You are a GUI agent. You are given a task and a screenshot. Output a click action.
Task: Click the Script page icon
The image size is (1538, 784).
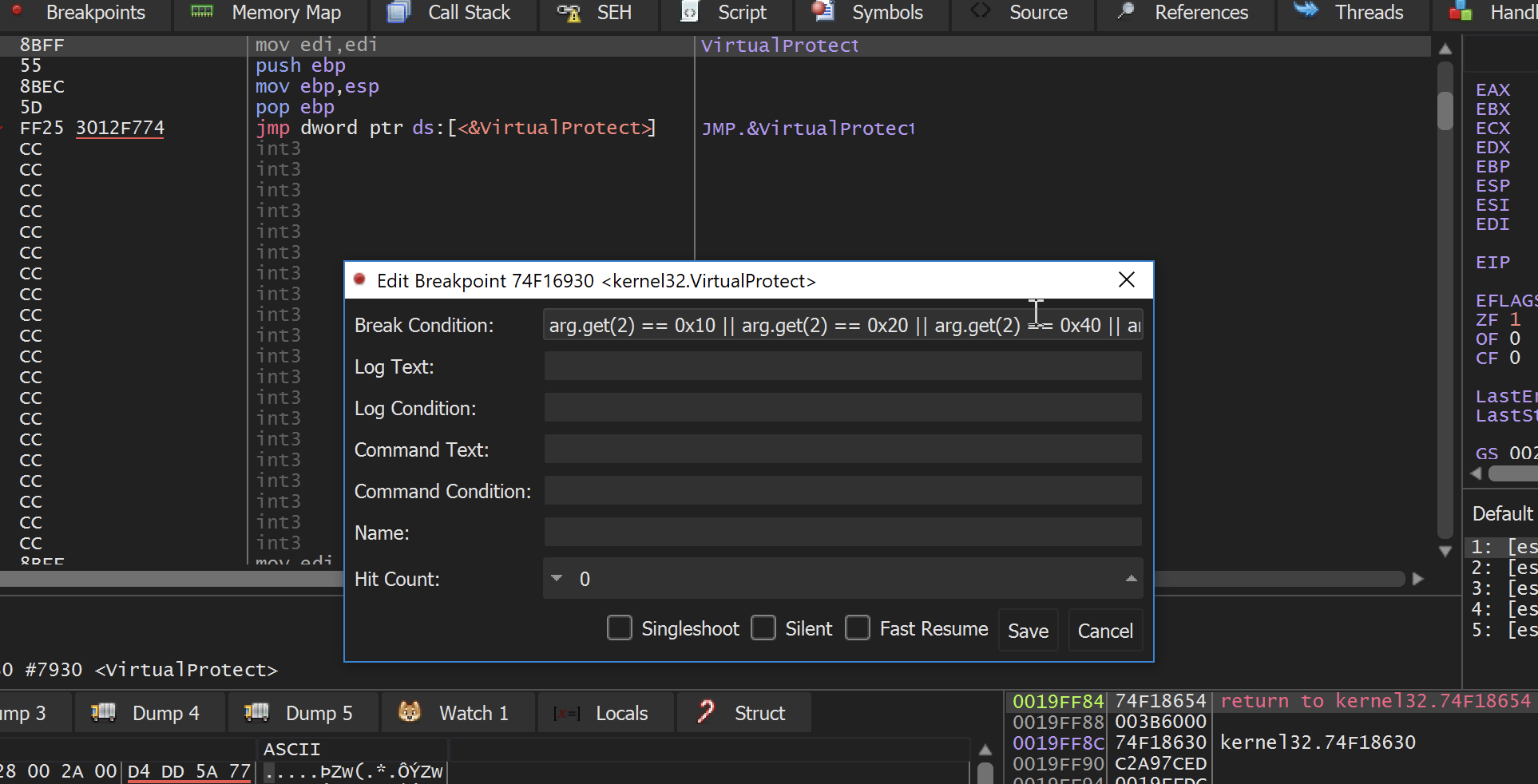tap(689, 11)
